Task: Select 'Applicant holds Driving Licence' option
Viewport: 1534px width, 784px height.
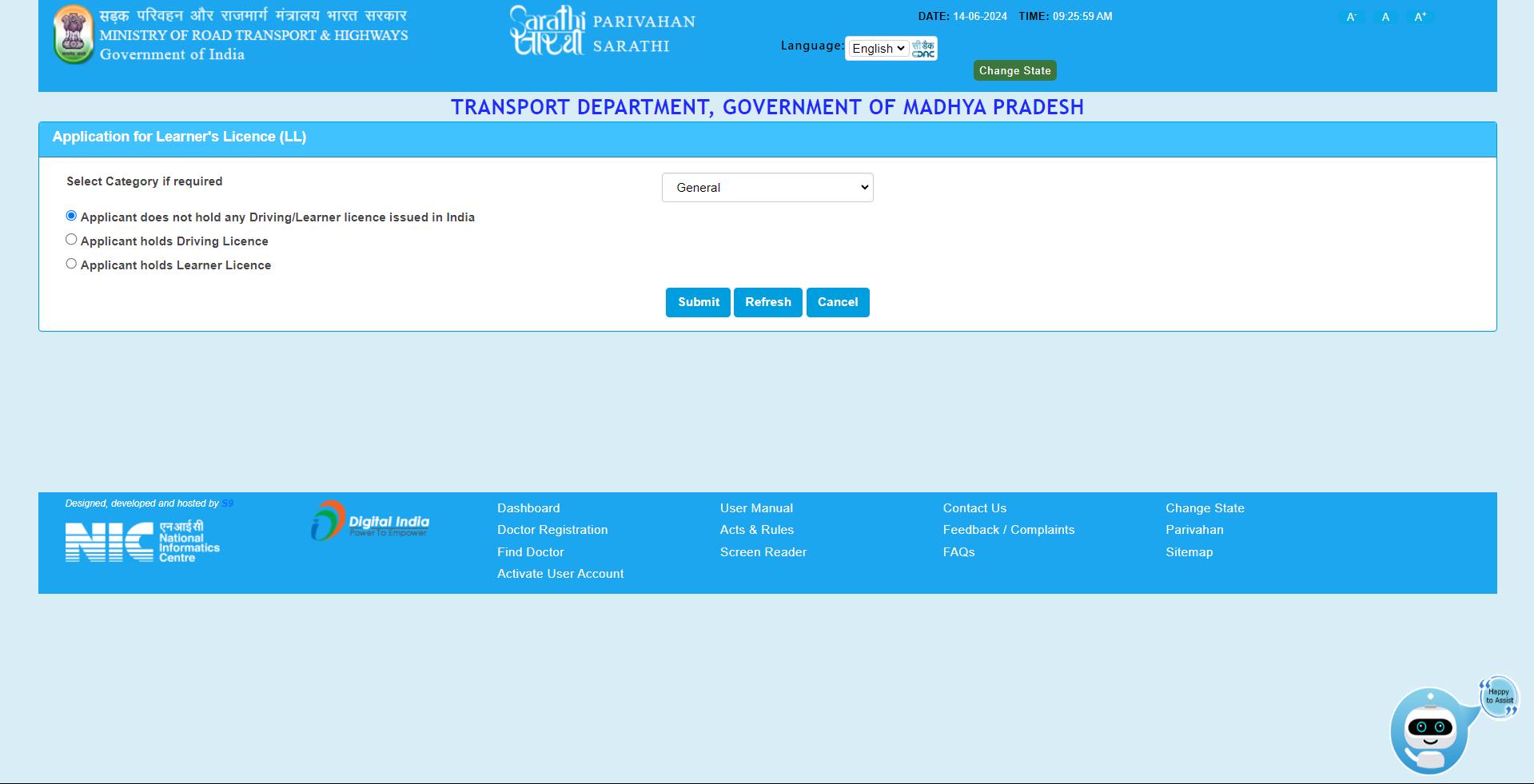Action: point(71,240)
